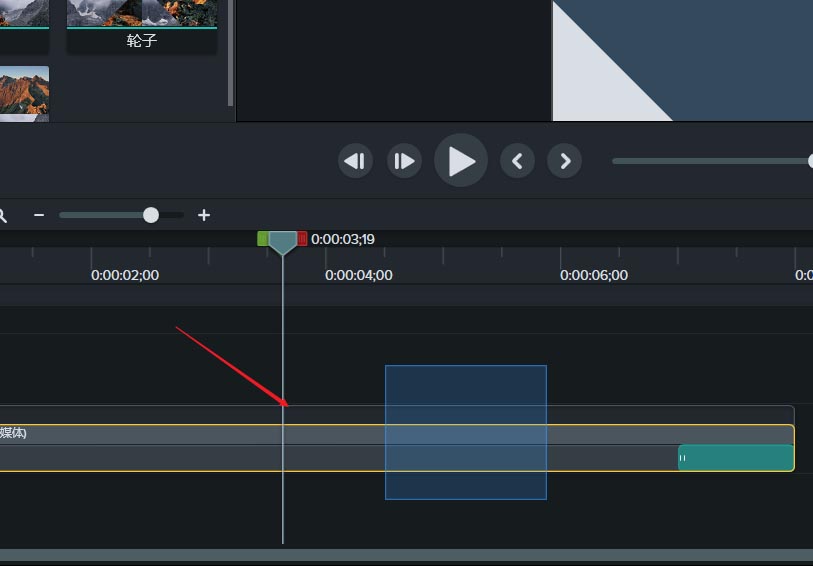The width and height of the screenshot is (813, 566).
Task: Step back one frame
Action: [355, 161]
